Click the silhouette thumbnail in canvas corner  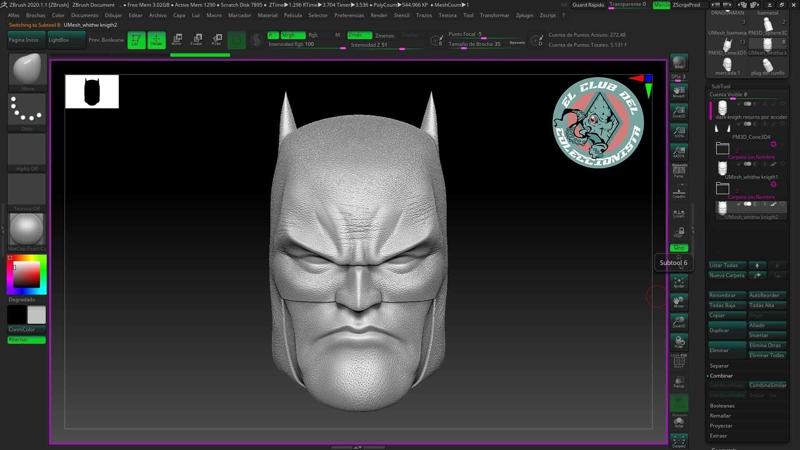(x=92, y=91)
